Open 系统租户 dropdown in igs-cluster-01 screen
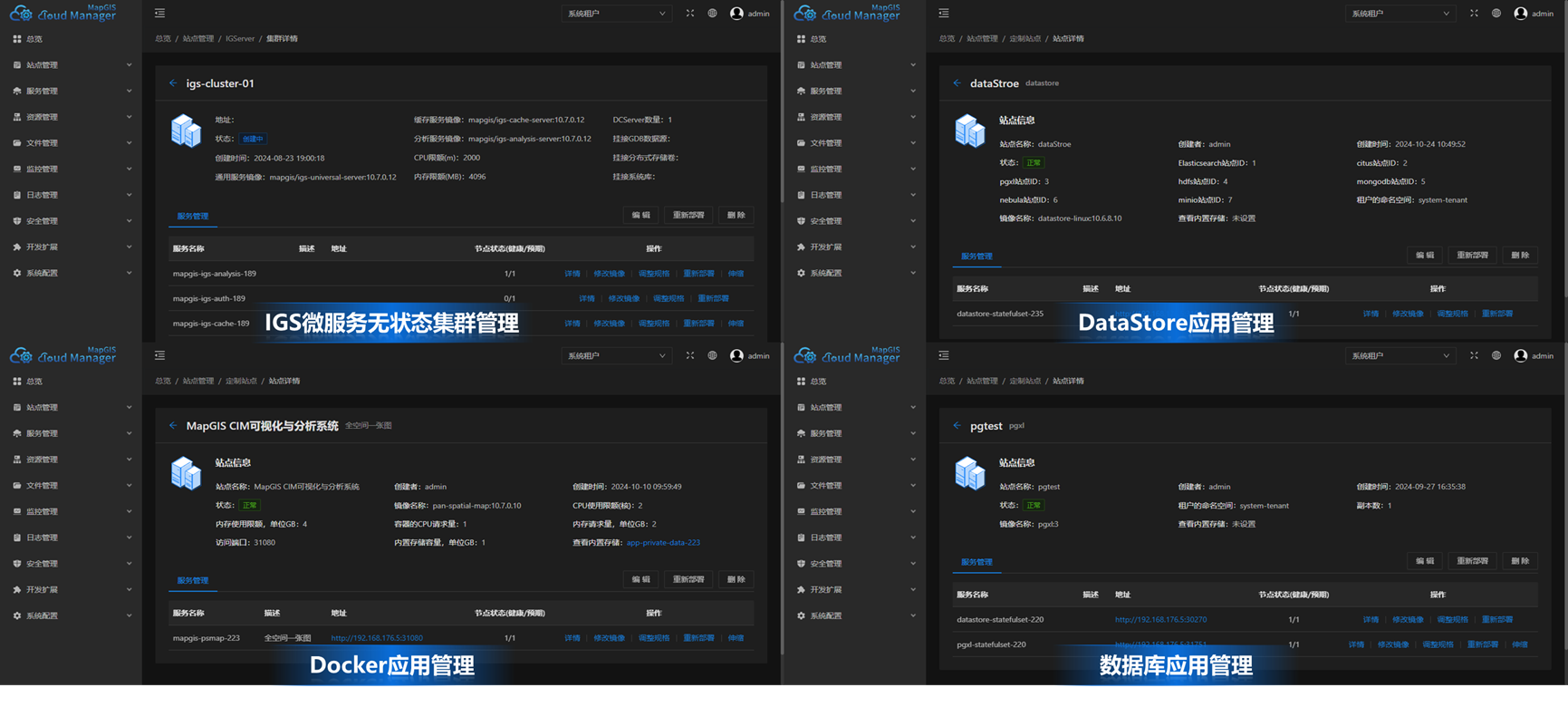The image size is (1568, 707). coord(617,14)
